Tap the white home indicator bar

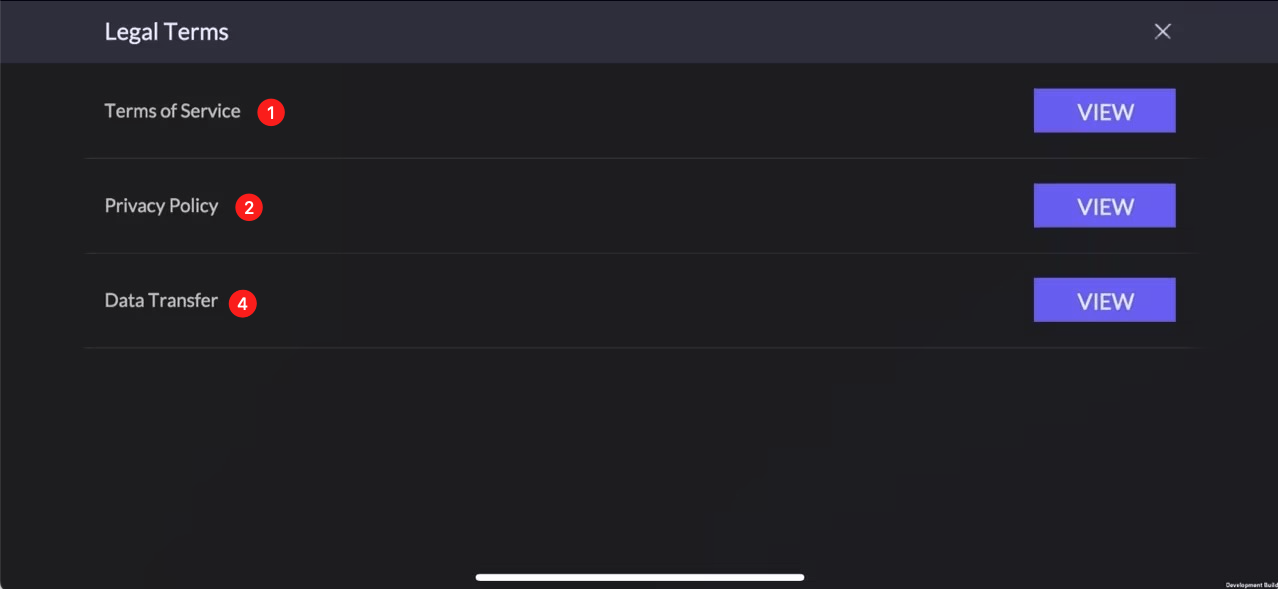click(x=640, y=577)
